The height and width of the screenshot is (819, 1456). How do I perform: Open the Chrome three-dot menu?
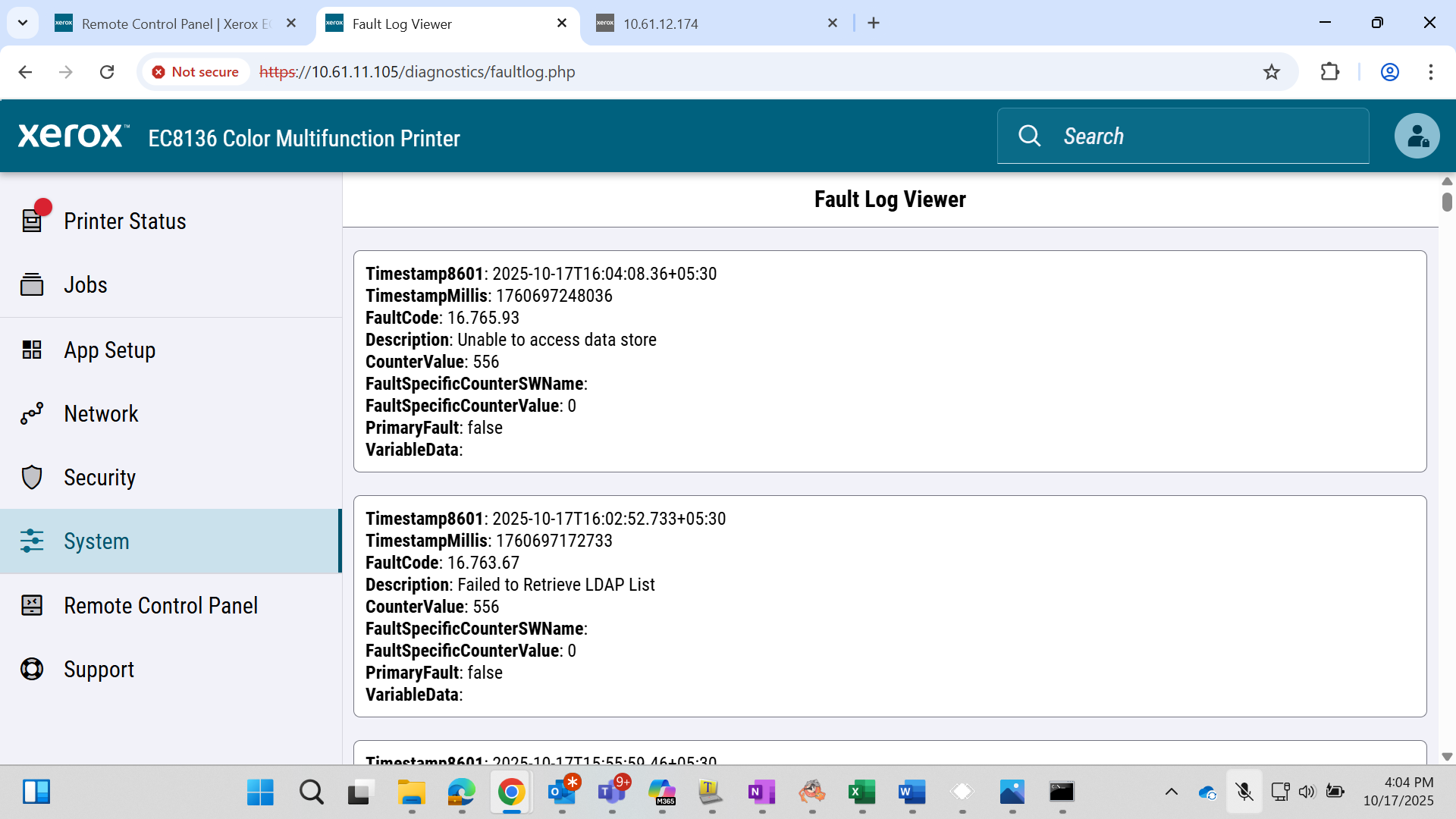point(1431,72)
